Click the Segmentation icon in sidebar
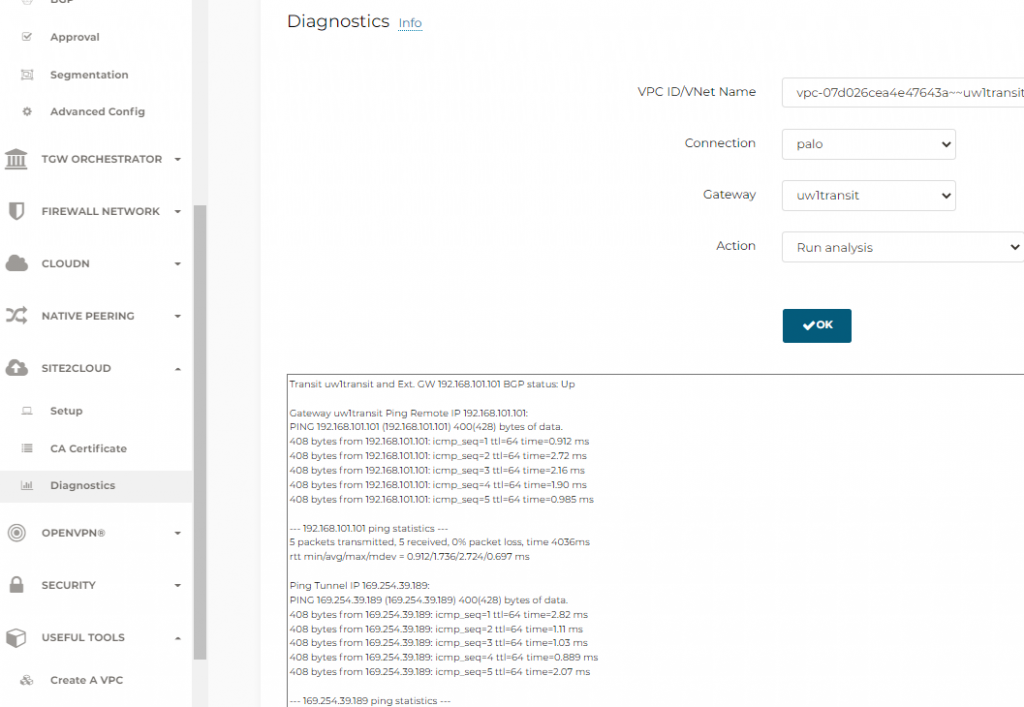This screenshot has height=707, width=1024. point(27,74)
